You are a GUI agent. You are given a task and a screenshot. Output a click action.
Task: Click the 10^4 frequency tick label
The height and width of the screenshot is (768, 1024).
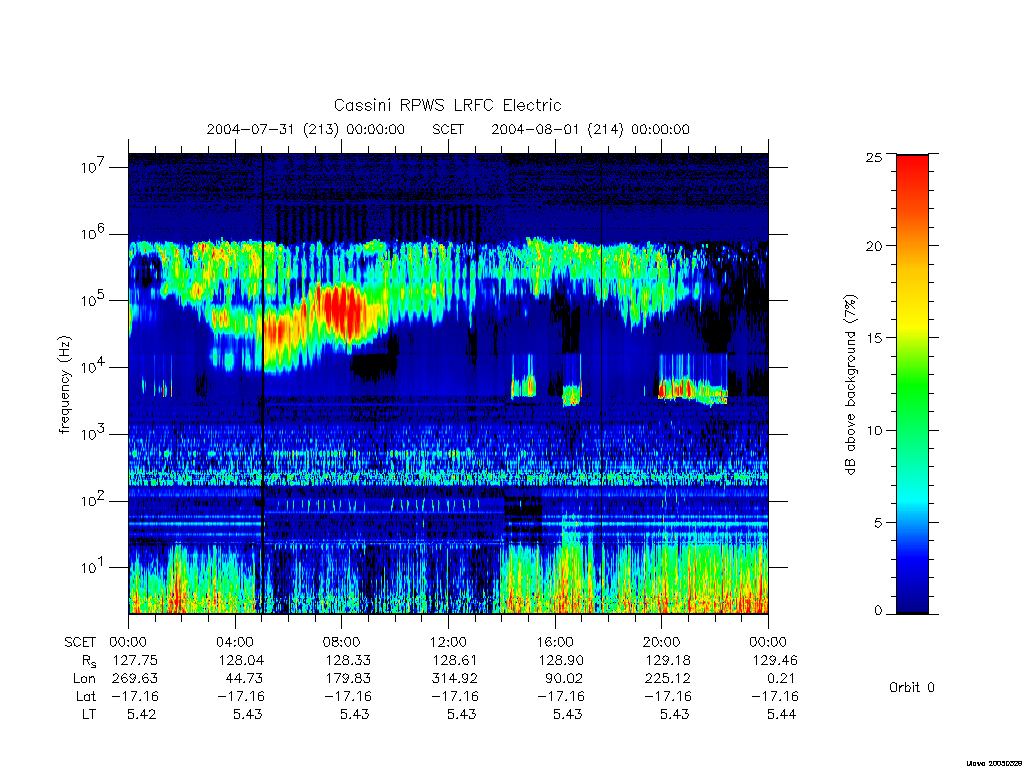(94, 367)
